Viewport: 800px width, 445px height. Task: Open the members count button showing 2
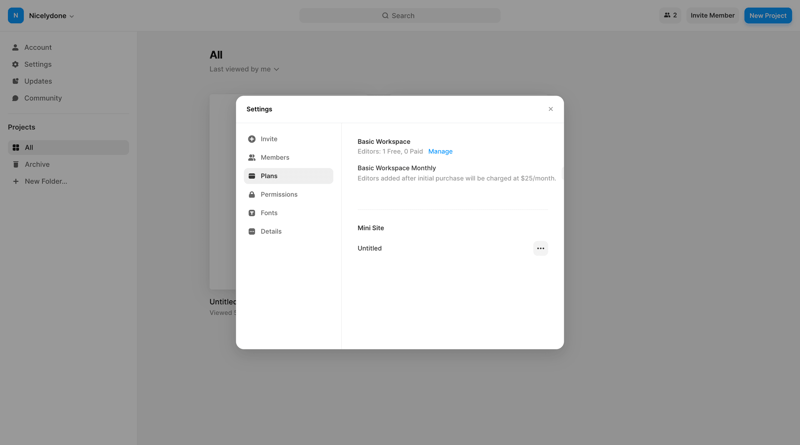coord(670,15)
